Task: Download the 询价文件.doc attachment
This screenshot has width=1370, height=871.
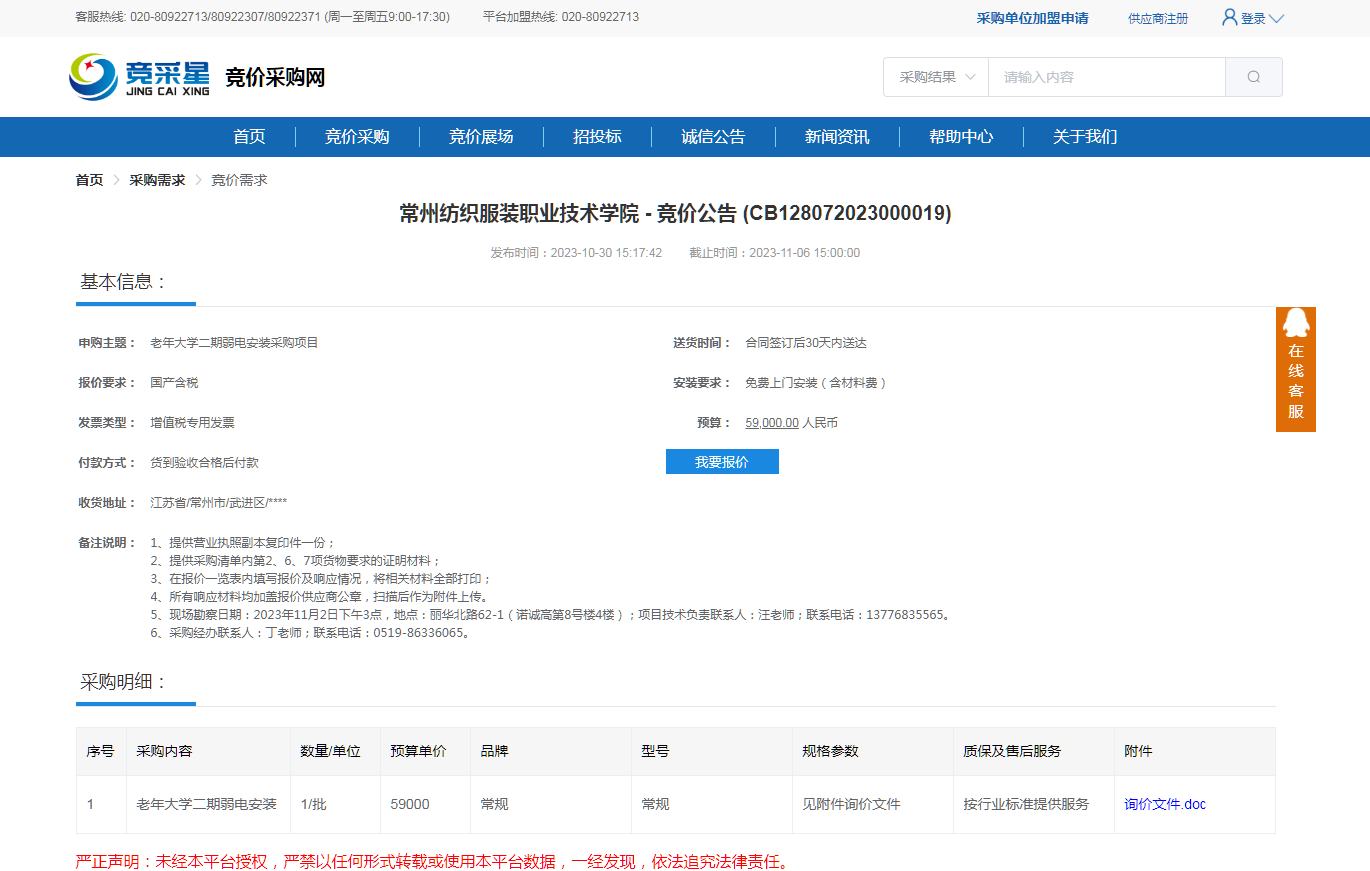Action: tap(1165, 804)
